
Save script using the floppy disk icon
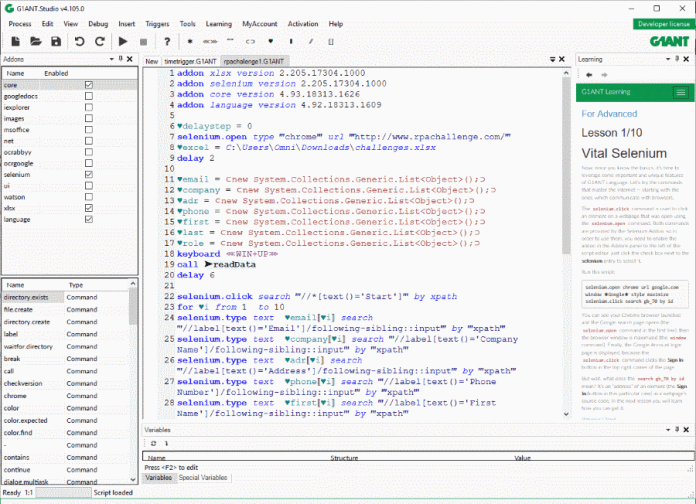coord(57,41)
